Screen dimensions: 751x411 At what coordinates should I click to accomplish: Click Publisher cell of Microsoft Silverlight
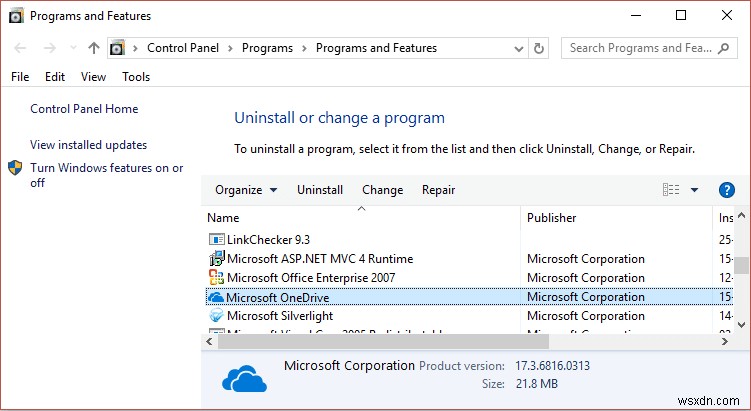point(586,316)
